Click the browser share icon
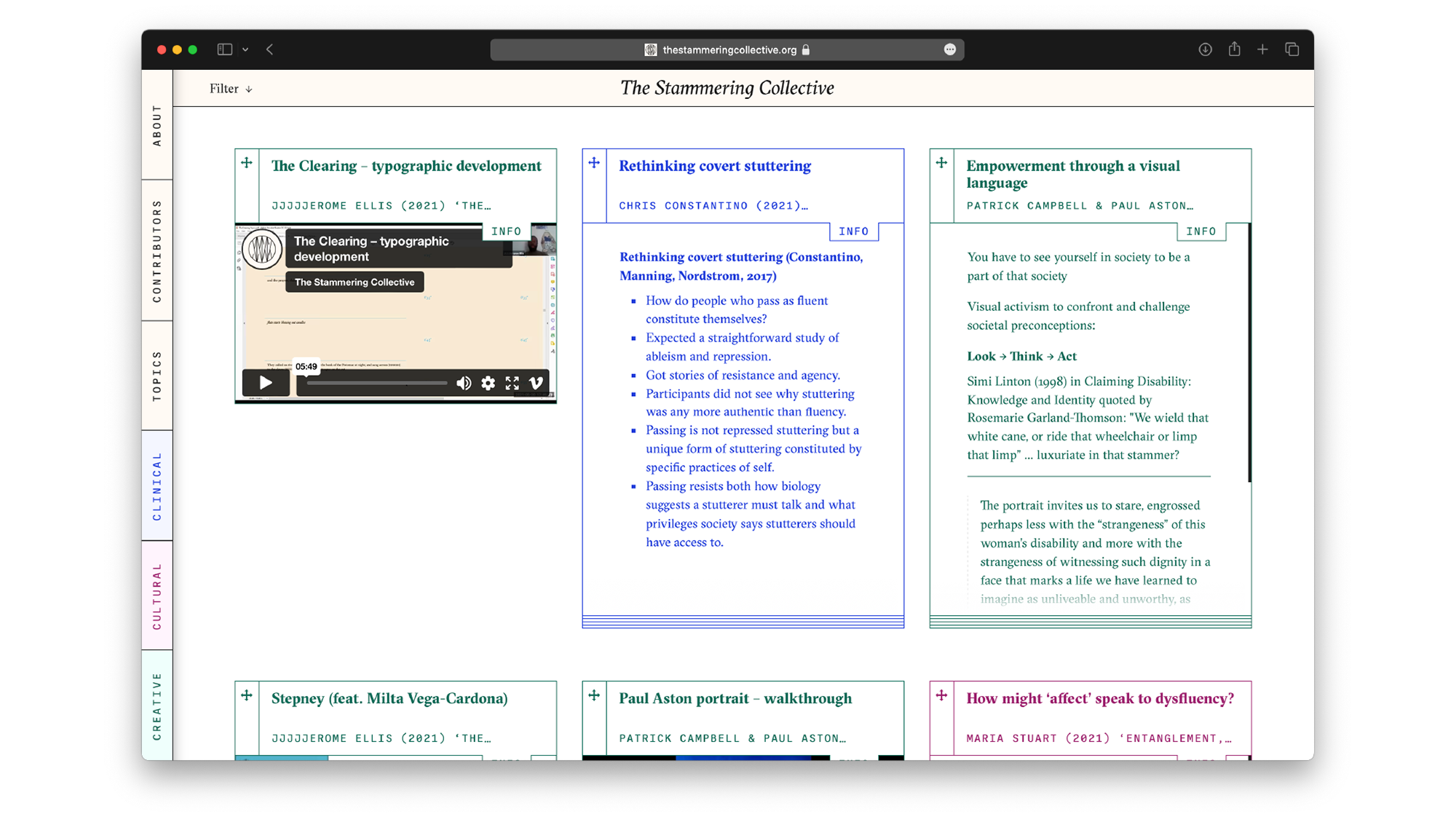 [1234, 50]
